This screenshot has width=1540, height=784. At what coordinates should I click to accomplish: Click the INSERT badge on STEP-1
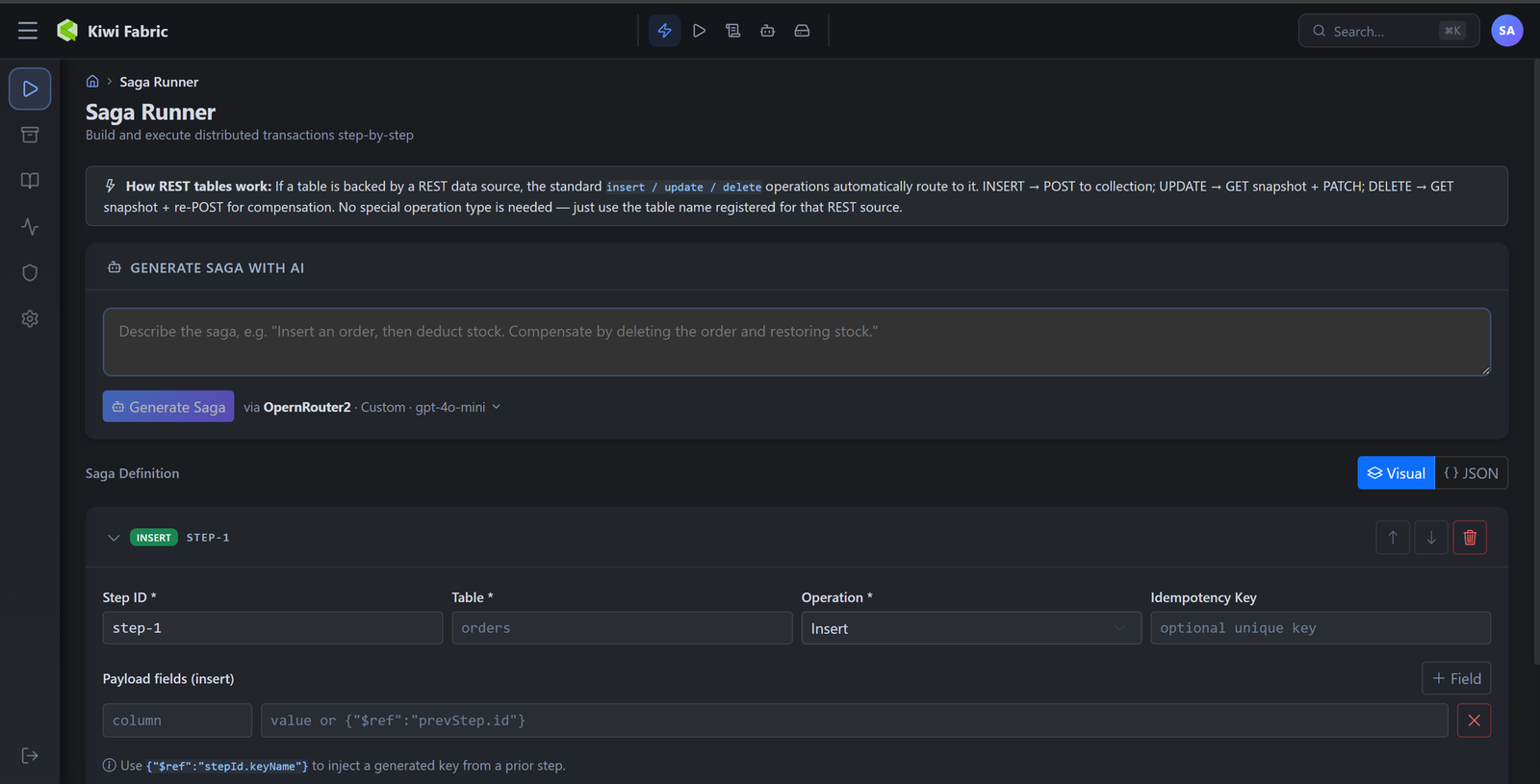coord(154,538)
